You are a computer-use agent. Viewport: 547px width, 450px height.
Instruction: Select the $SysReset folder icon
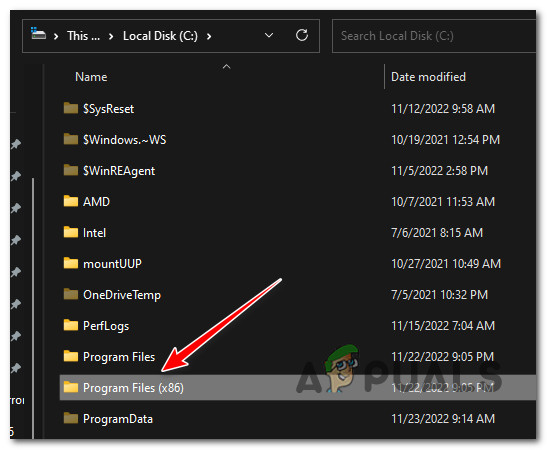tap(71, 108)
